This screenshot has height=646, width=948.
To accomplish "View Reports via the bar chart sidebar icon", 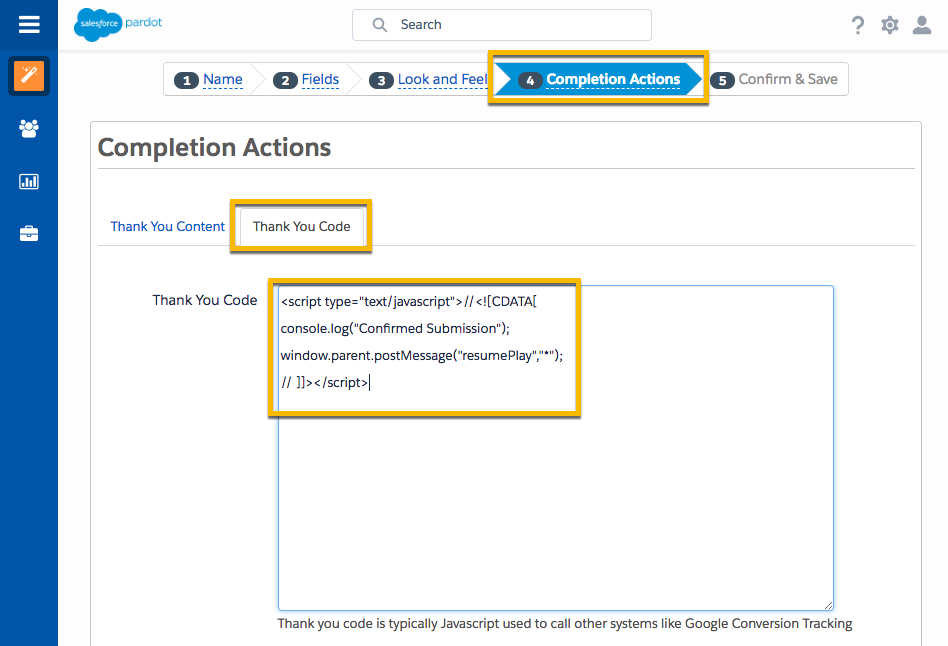I will (x=28, y=181).
